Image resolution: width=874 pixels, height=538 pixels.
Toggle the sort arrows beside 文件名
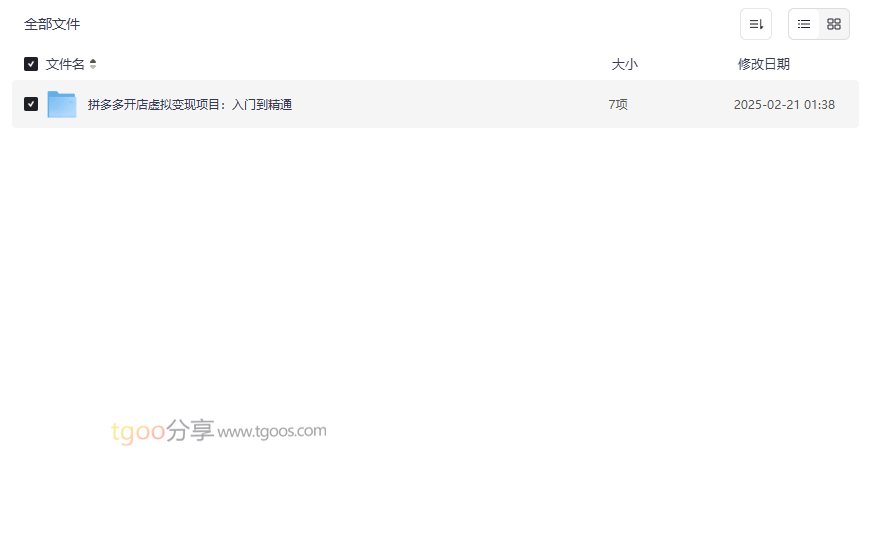(93, 64)
